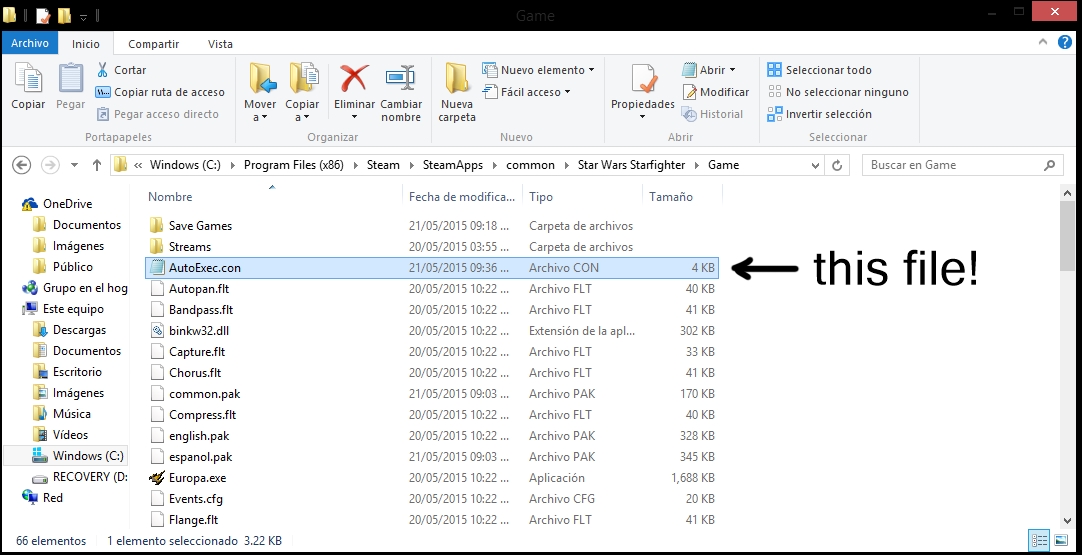Click Historial in the ribbon

712,114
